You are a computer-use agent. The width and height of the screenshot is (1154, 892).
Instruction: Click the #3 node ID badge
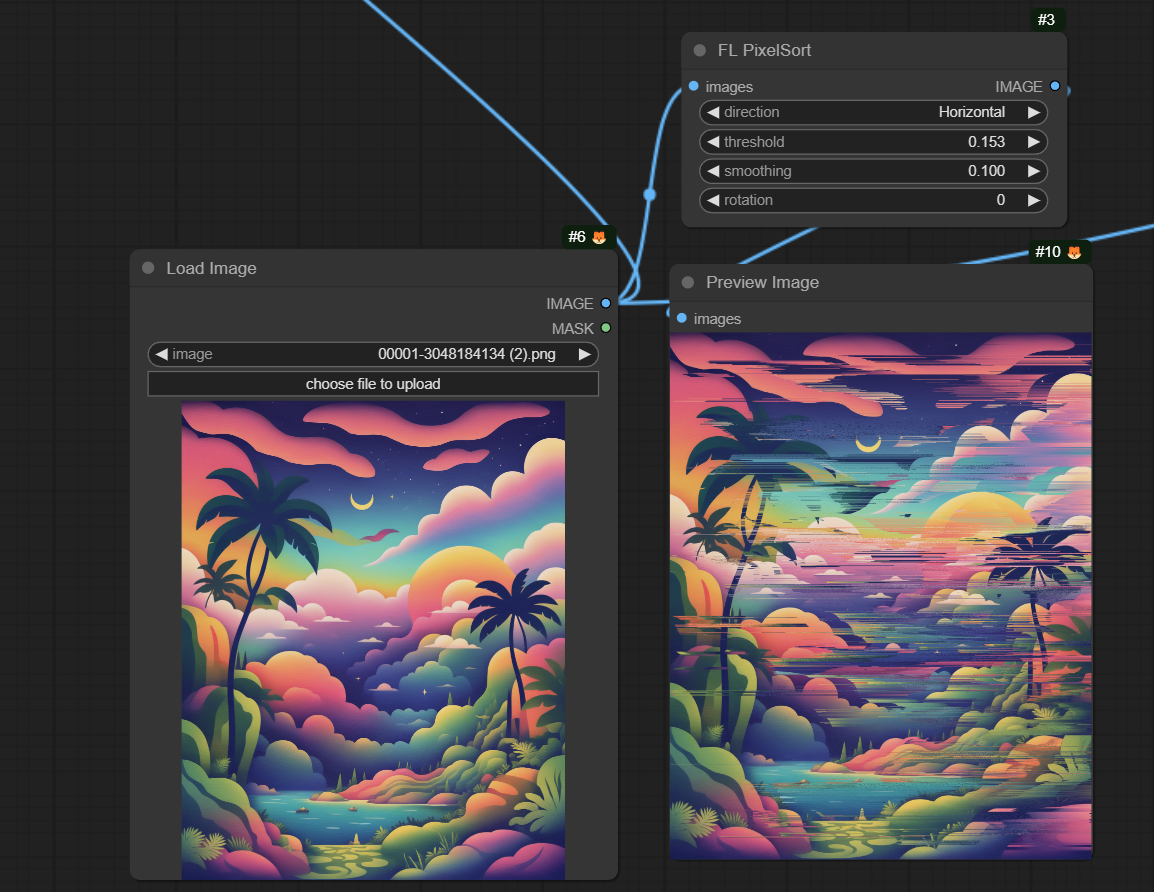(1045, 19)
